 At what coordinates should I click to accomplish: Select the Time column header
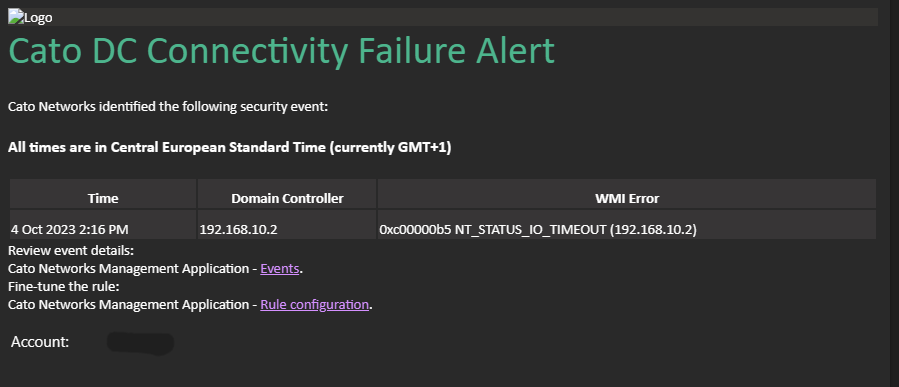(x=103, y=198)
